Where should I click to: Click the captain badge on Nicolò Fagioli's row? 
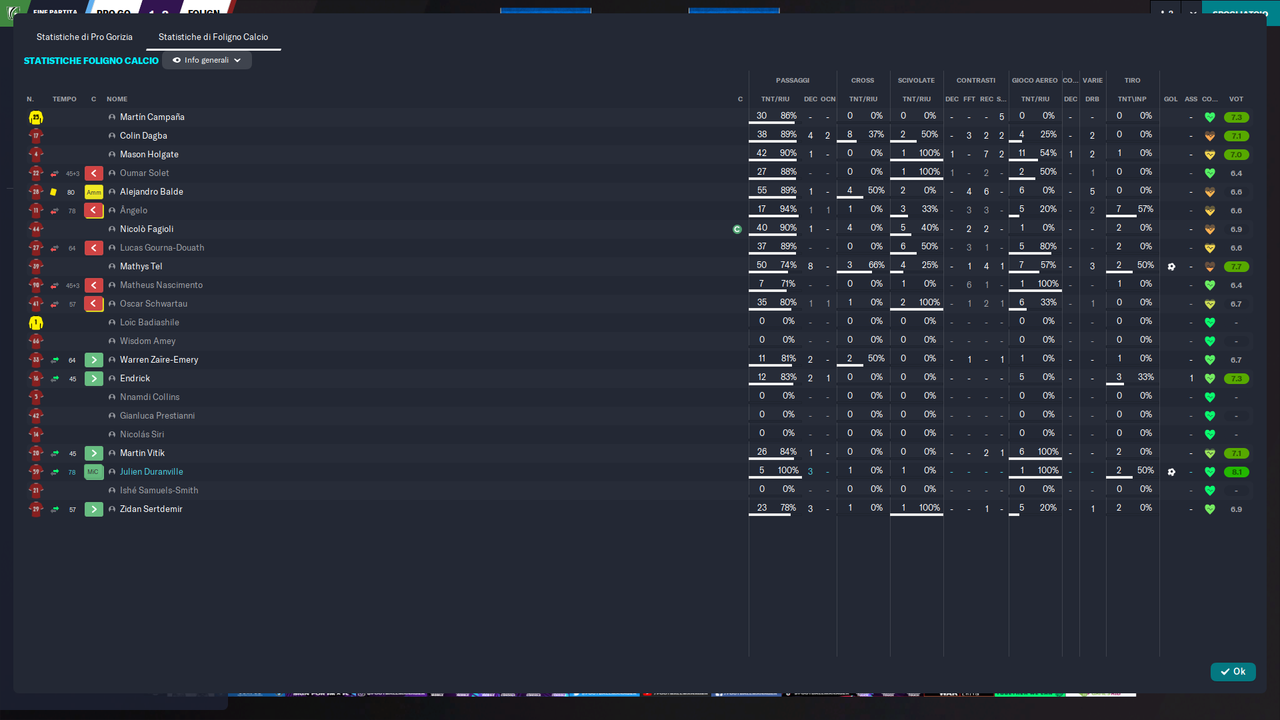point(737,229)
